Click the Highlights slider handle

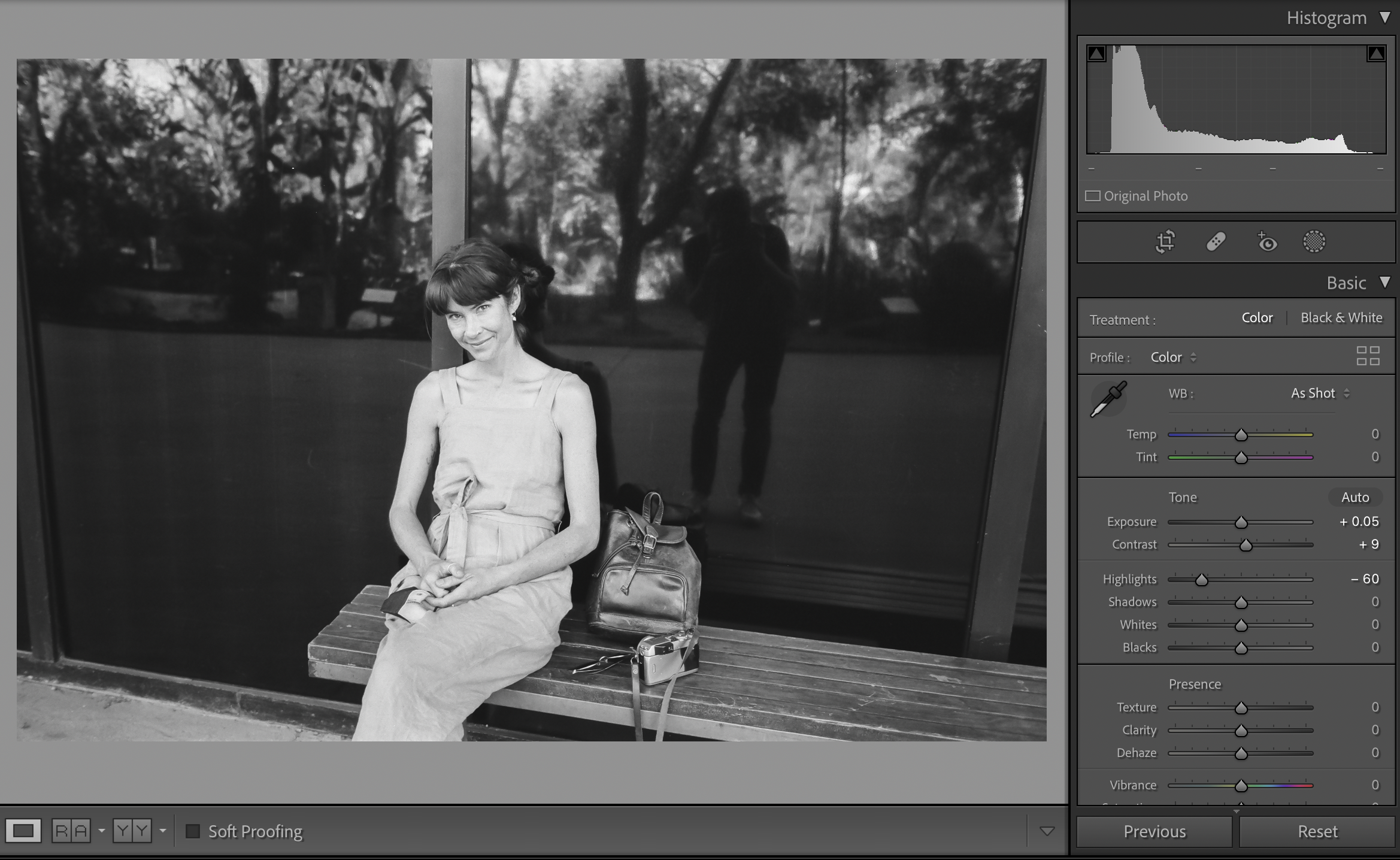pos(1201,580)
